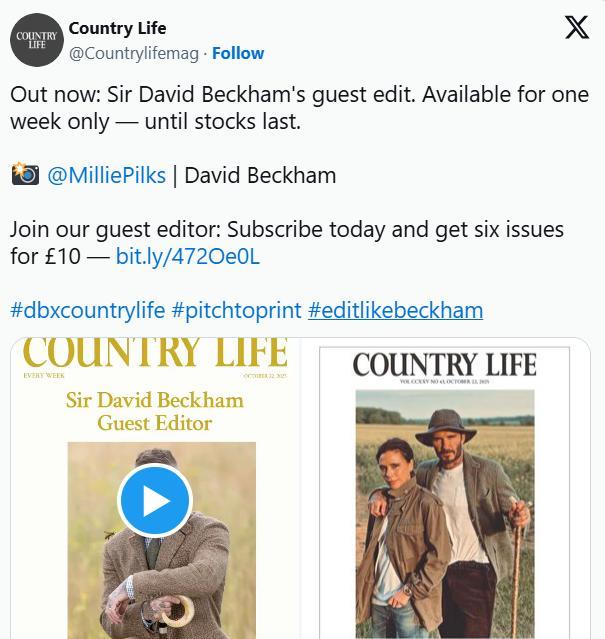Visit the @MilliePilks profile mention
Viewport: 605px width, 639px height.
pyautogui.click(x=106, y=175)
